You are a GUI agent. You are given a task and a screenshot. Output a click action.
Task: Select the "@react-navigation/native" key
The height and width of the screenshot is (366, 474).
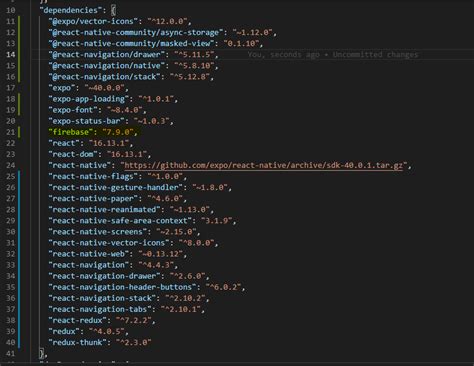107,66
